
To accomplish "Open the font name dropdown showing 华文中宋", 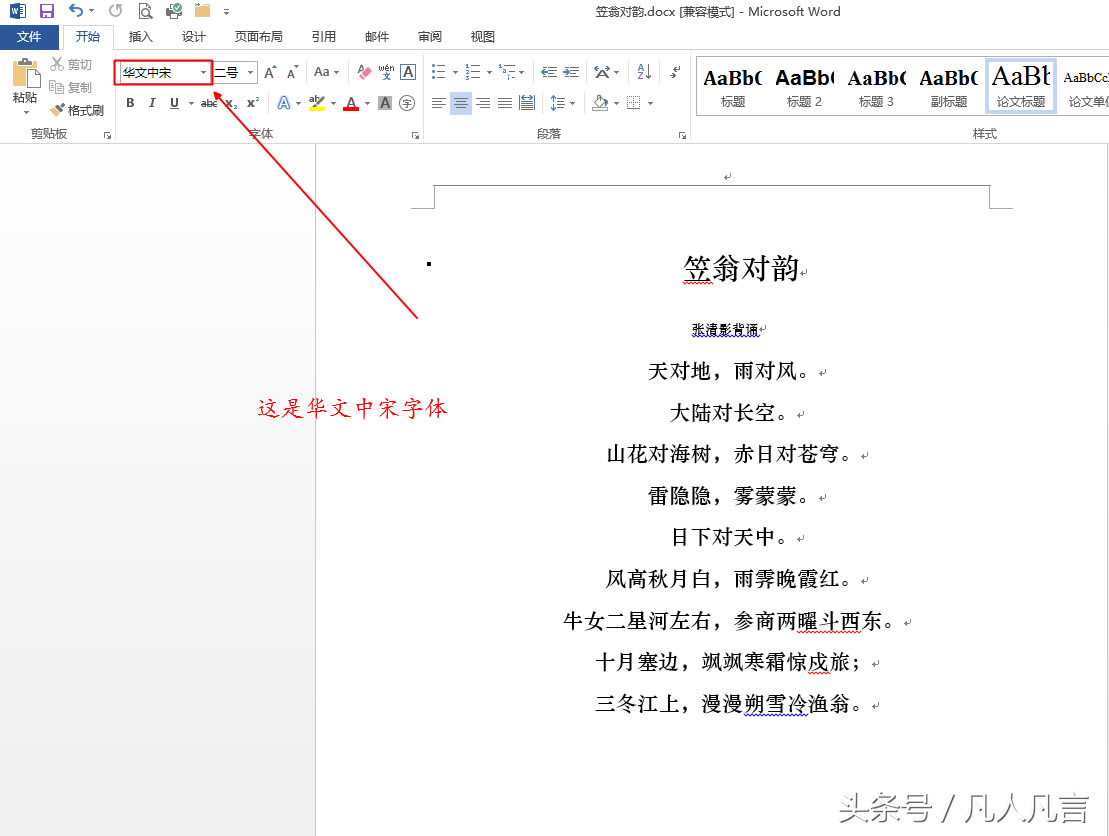I will pyautogui.click(x=204, y=73).
